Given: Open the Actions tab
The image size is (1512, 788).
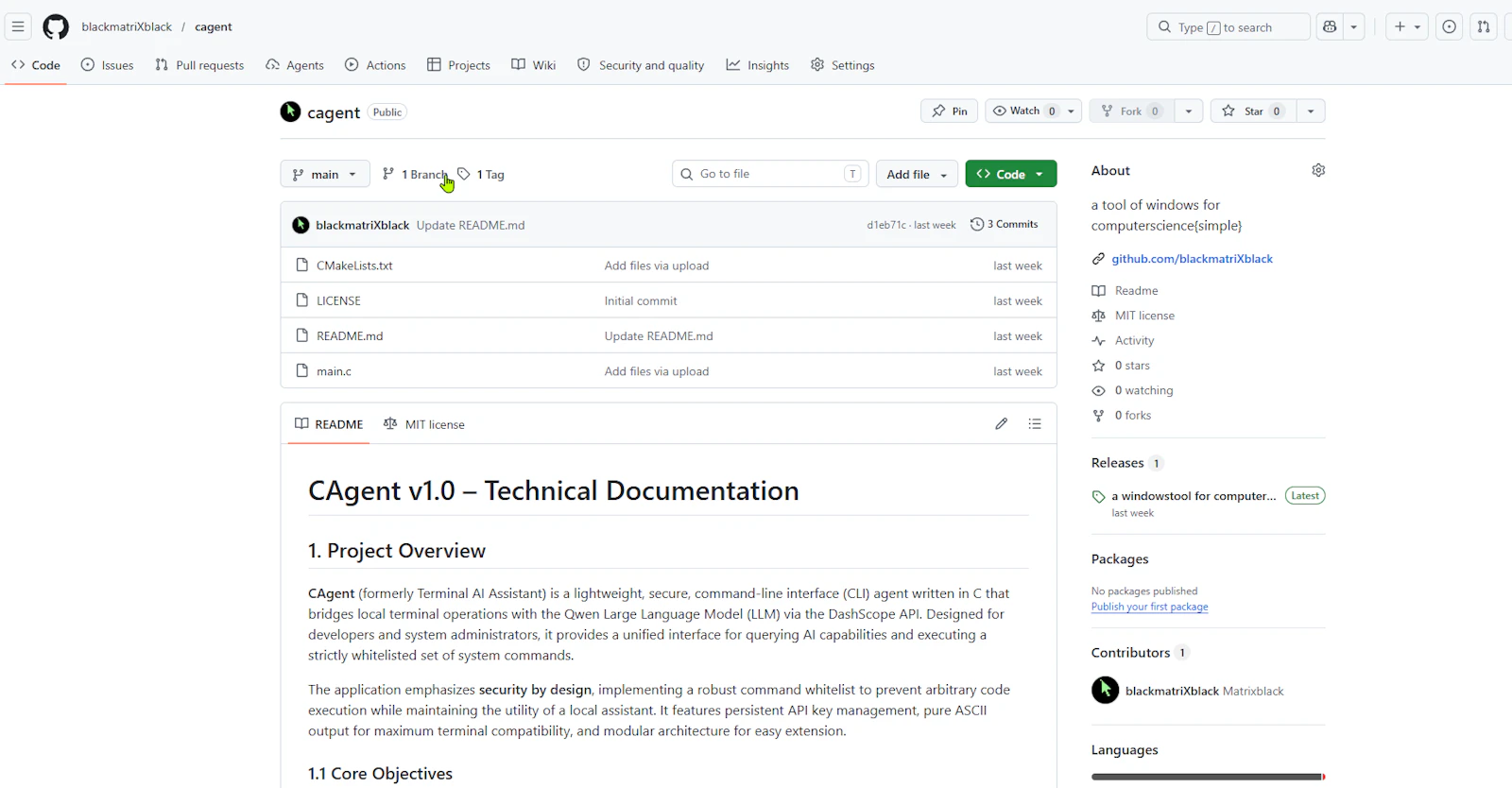Looking at the screenshot, I should click(x=375, y=65).
